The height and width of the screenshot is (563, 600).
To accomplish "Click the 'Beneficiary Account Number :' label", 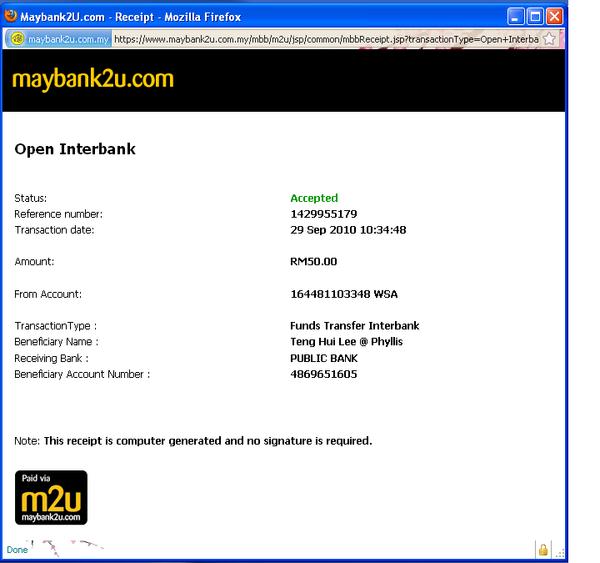I will tap(82, 374).
